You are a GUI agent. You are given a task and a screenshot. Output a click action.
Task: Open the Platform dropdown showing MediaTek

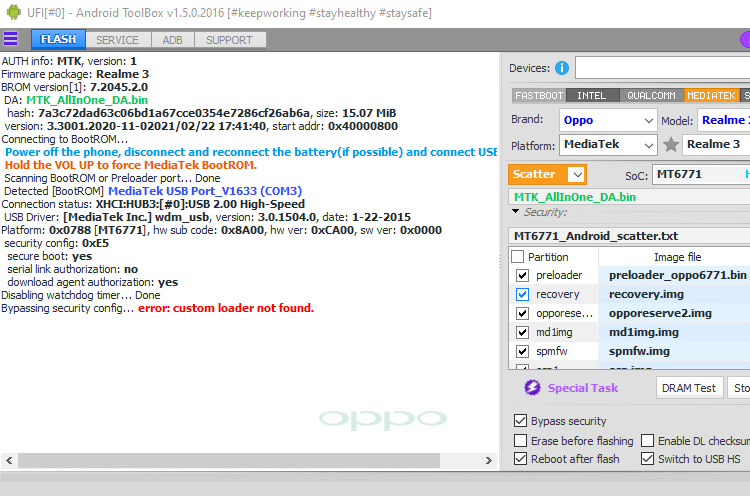[x=607, y=144]
